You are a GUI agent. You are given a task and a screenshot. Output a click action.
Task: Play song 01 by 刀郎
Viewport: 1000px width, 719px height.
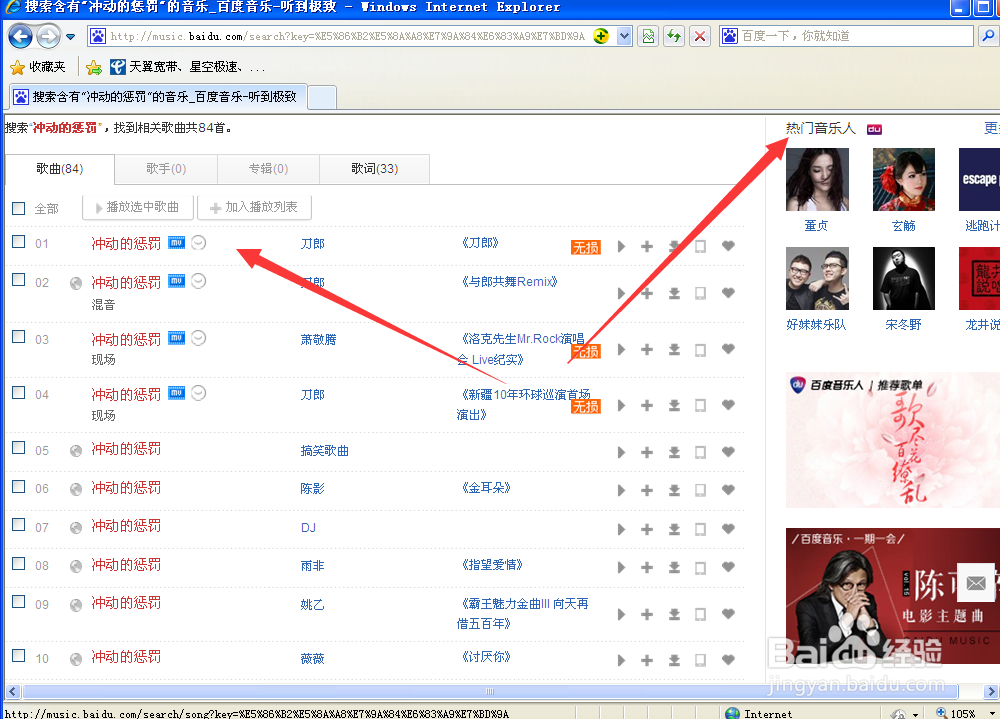click(621, 246)
